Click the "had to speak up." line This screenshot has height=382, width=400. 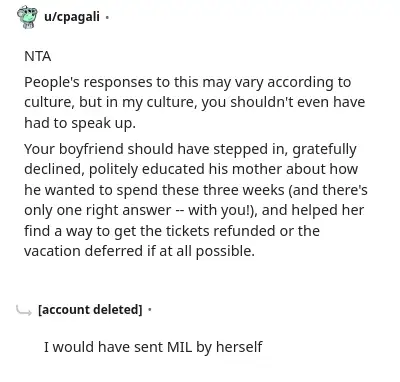tap(80, 123)
